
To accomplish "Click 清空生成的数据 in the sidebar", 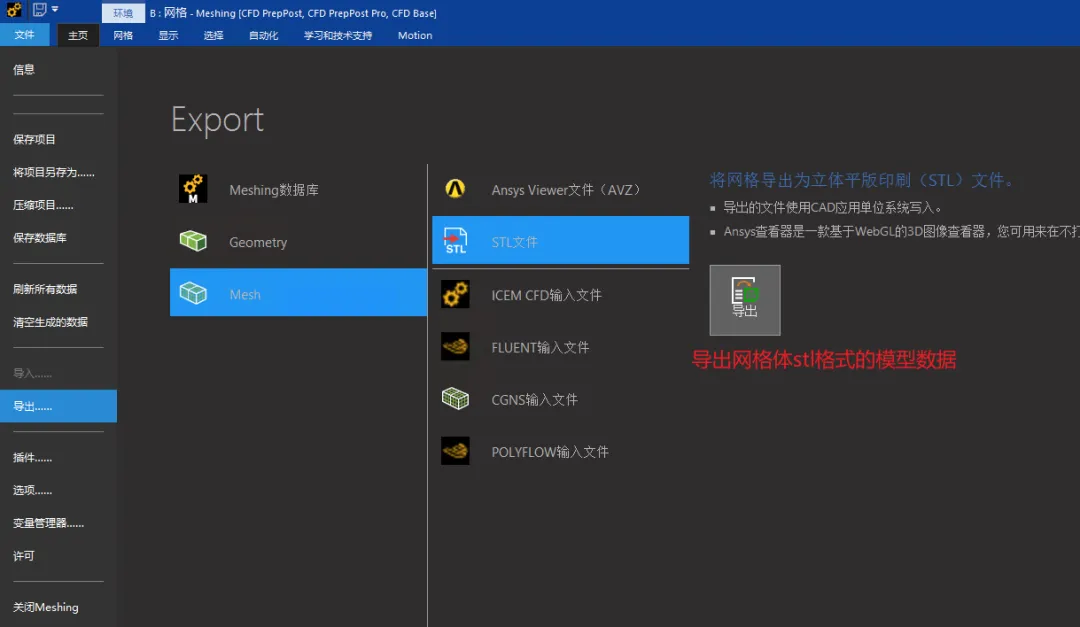I will (x=50, y=322).
